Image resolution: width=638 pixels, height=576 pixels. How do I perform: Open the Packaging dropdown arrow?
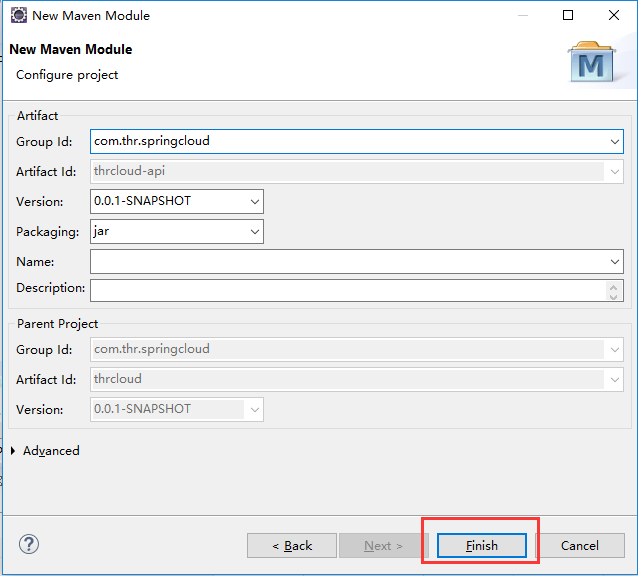[x=255, y=231]
